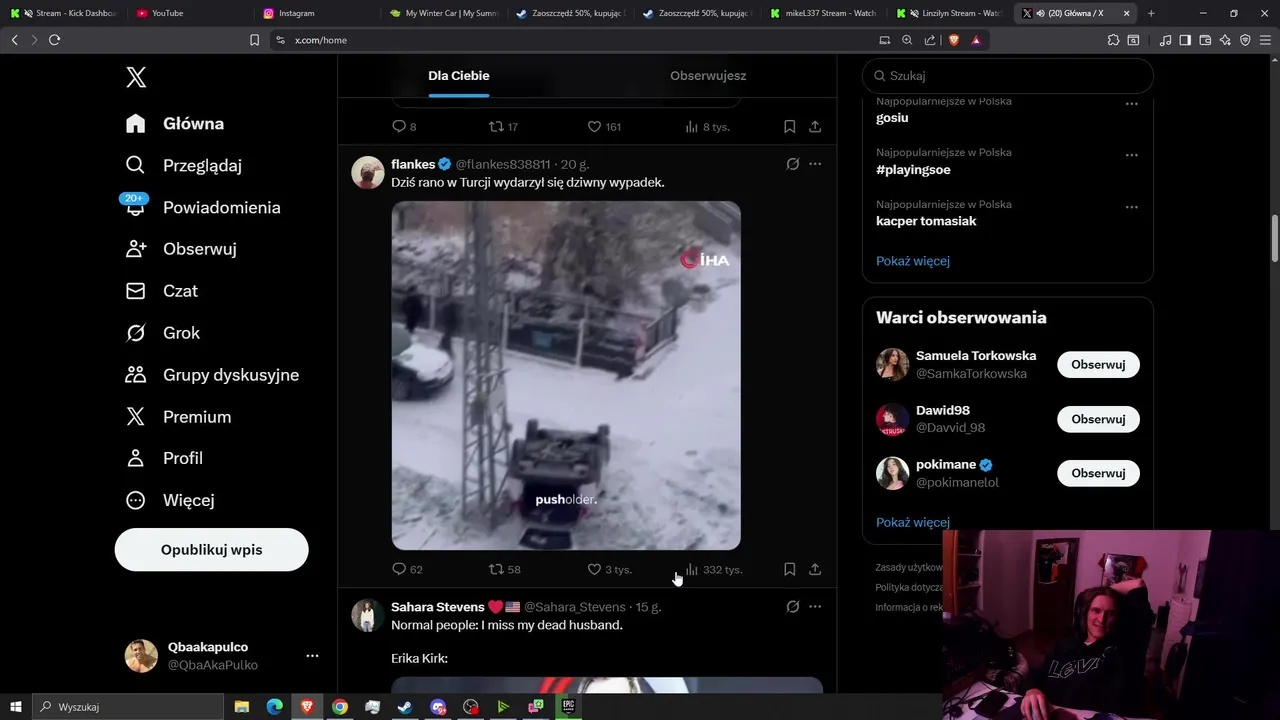Open Powiadomienia notifications
This screenshot has height=720, width=1280.
203,207
